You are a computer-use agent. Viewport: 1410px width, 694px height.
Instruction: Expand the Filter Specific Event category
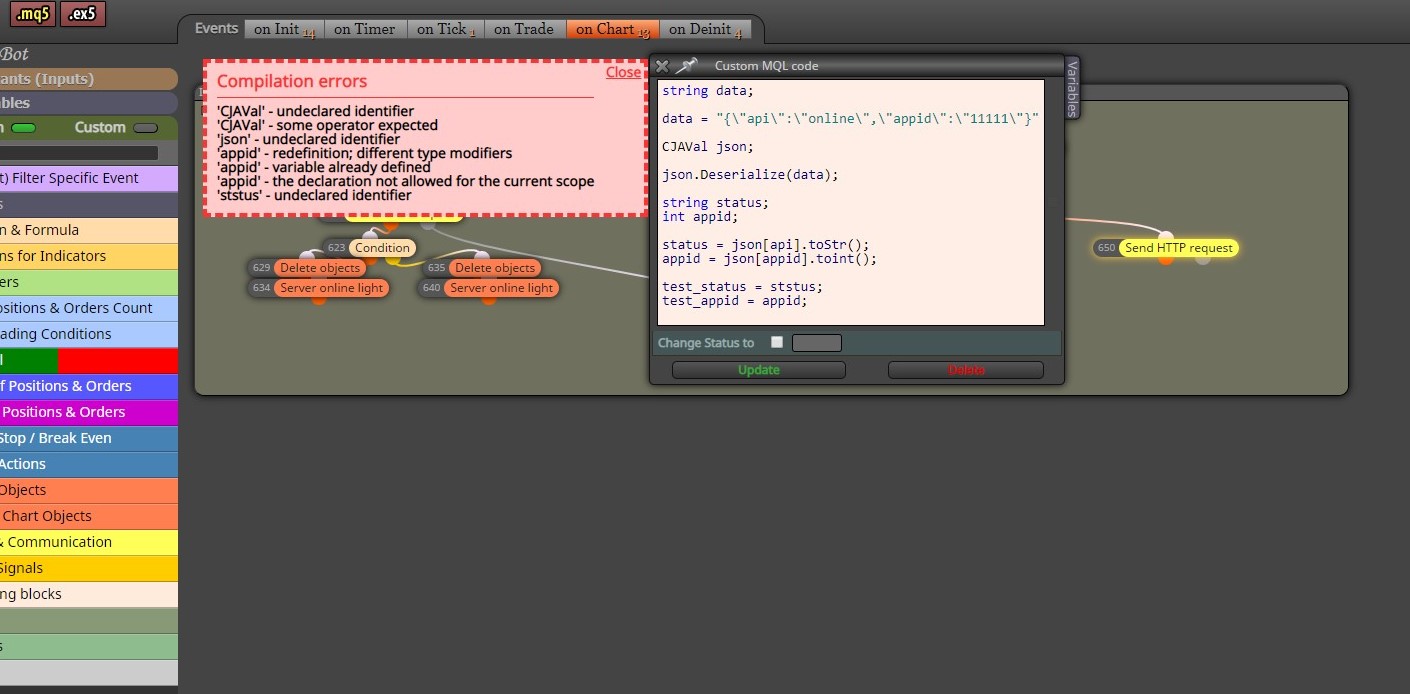tap(89, 178)
